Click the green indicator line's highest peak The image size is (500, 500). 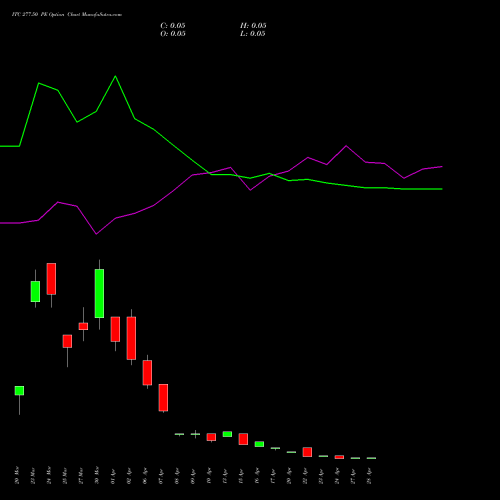pyautogui.click(x=115, y=76)
